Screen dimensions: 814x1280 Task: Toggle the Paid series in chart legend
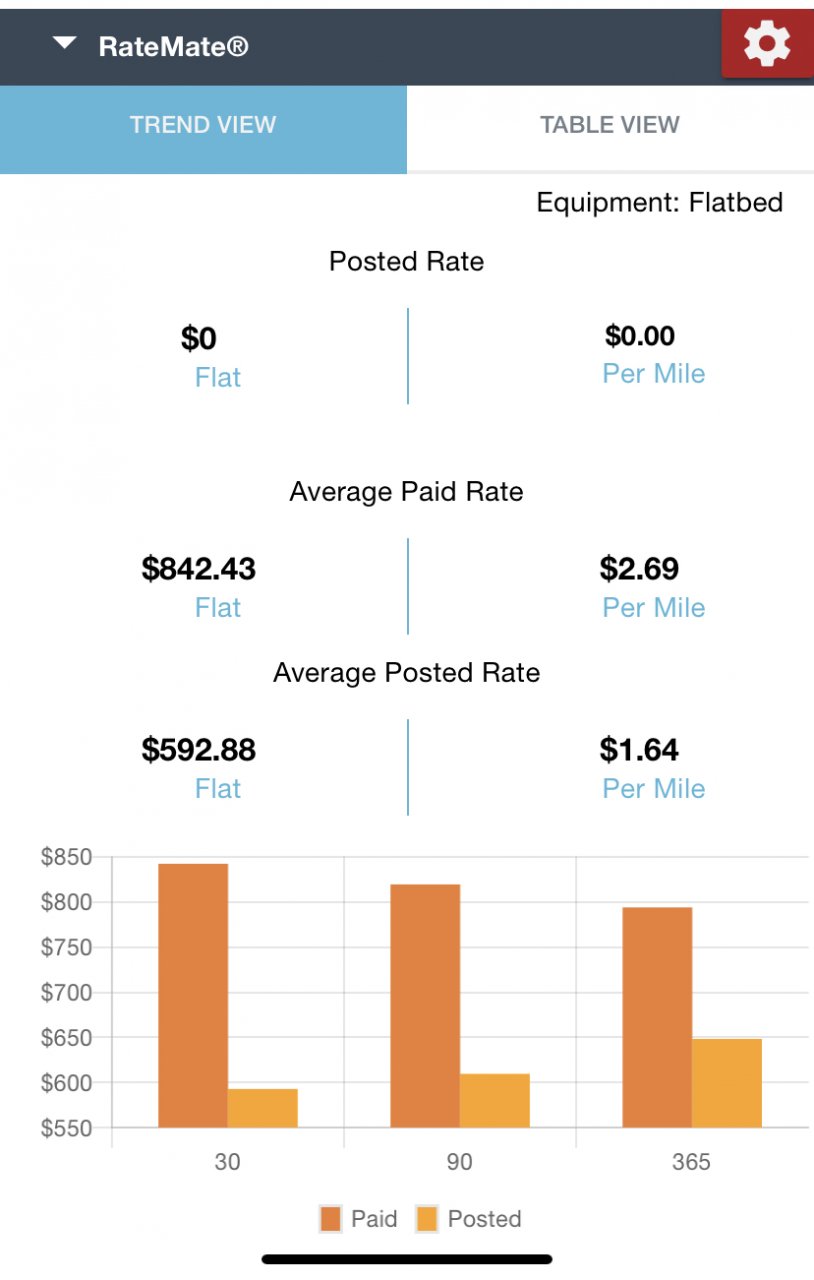point(359,1219)
